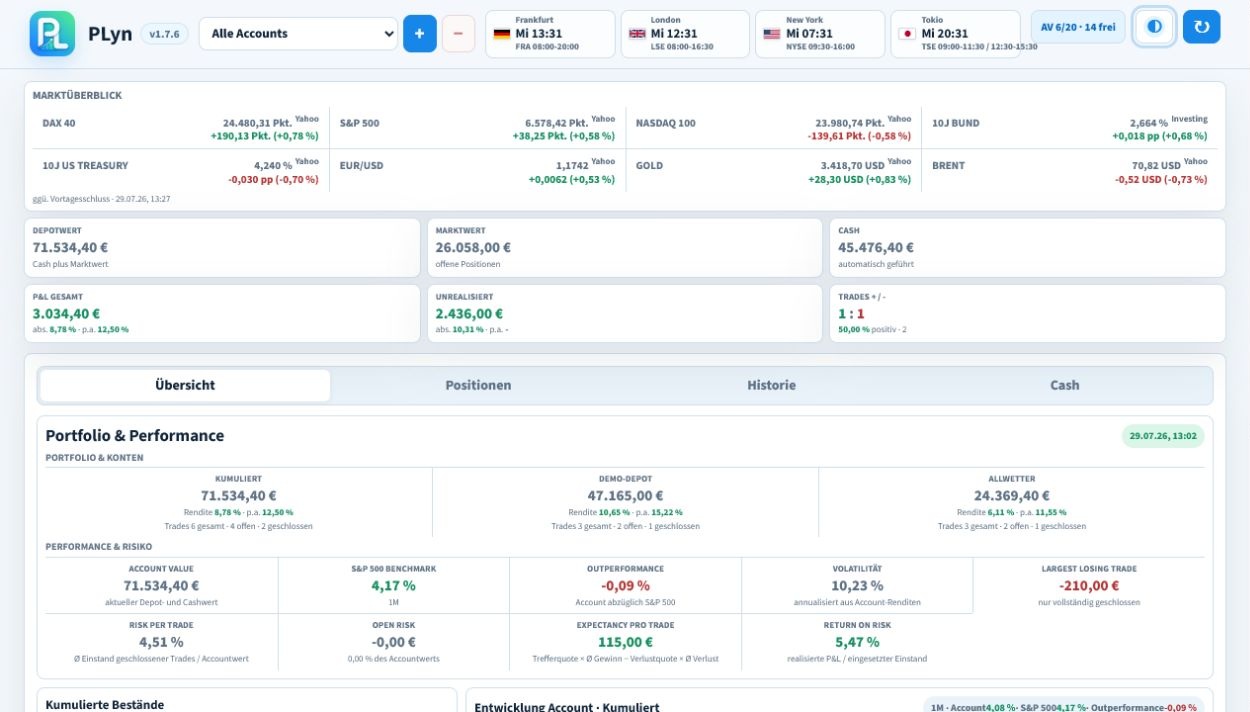Click the v1.7.6 version badge
Viewport: 1250px width, 712px height.
pos(164,34)
